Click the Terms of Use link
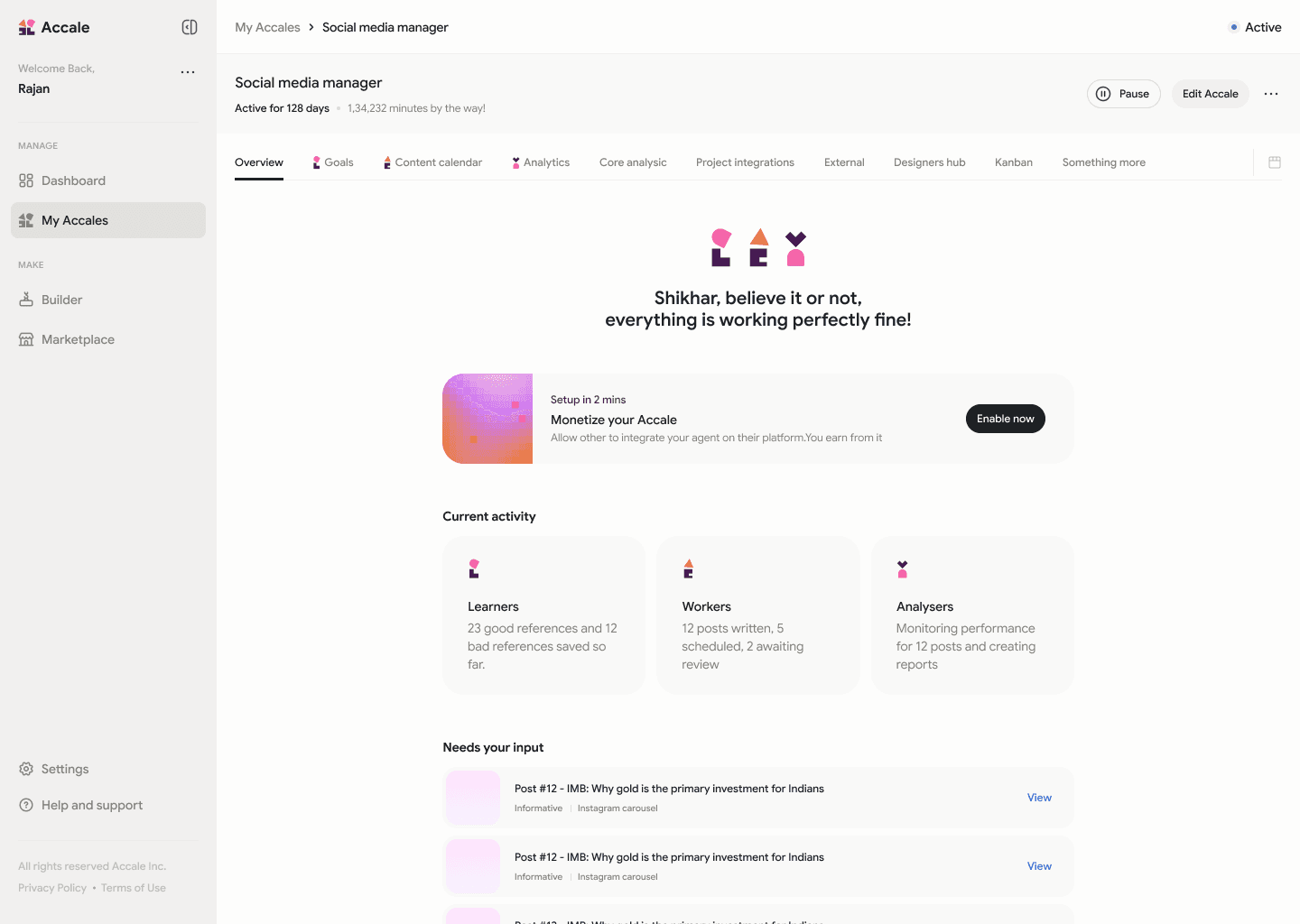This screenshot has width=1300, height=924. coord(134,888)
